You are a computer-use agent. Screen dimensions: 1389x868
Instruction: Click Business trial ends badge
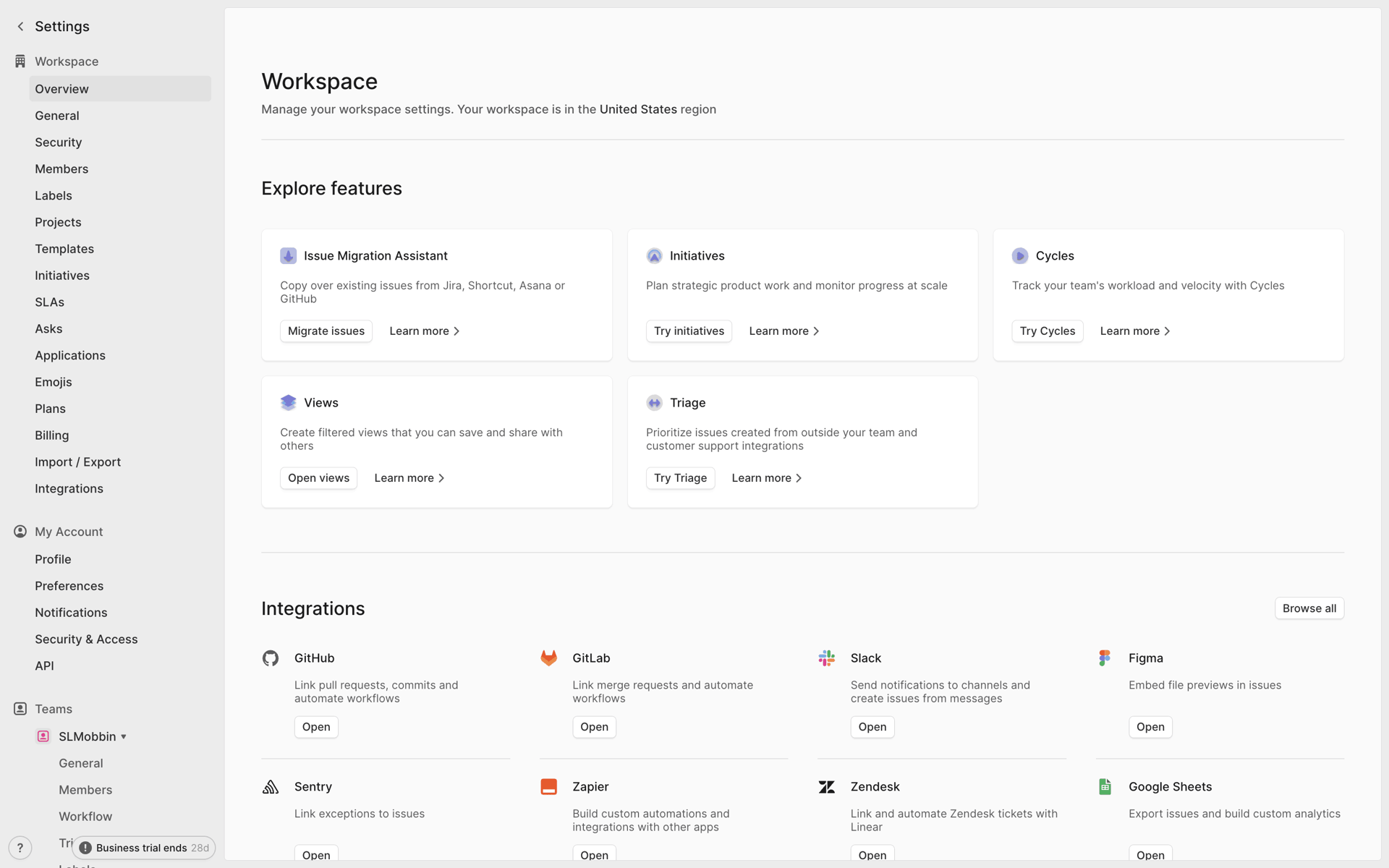click(x=144, y=848)
